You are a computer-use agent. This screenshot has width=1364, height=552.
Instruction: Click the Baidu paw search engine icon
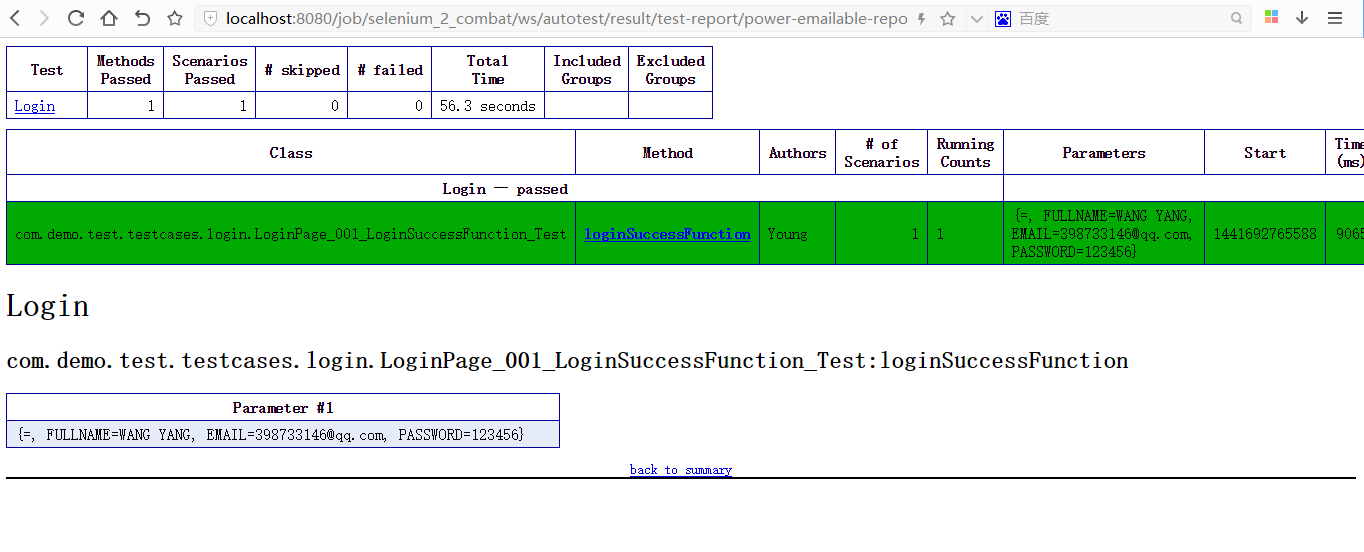tap(1003, 18)
